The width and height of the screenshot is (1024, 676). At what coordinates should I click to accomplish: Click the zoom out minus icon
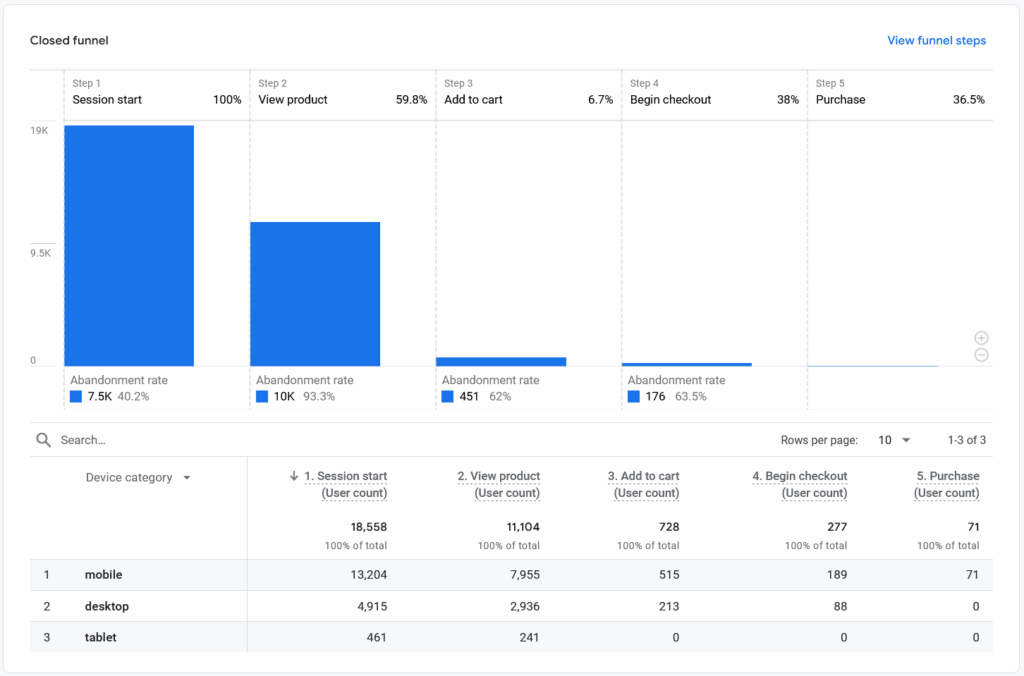point(981,355)
